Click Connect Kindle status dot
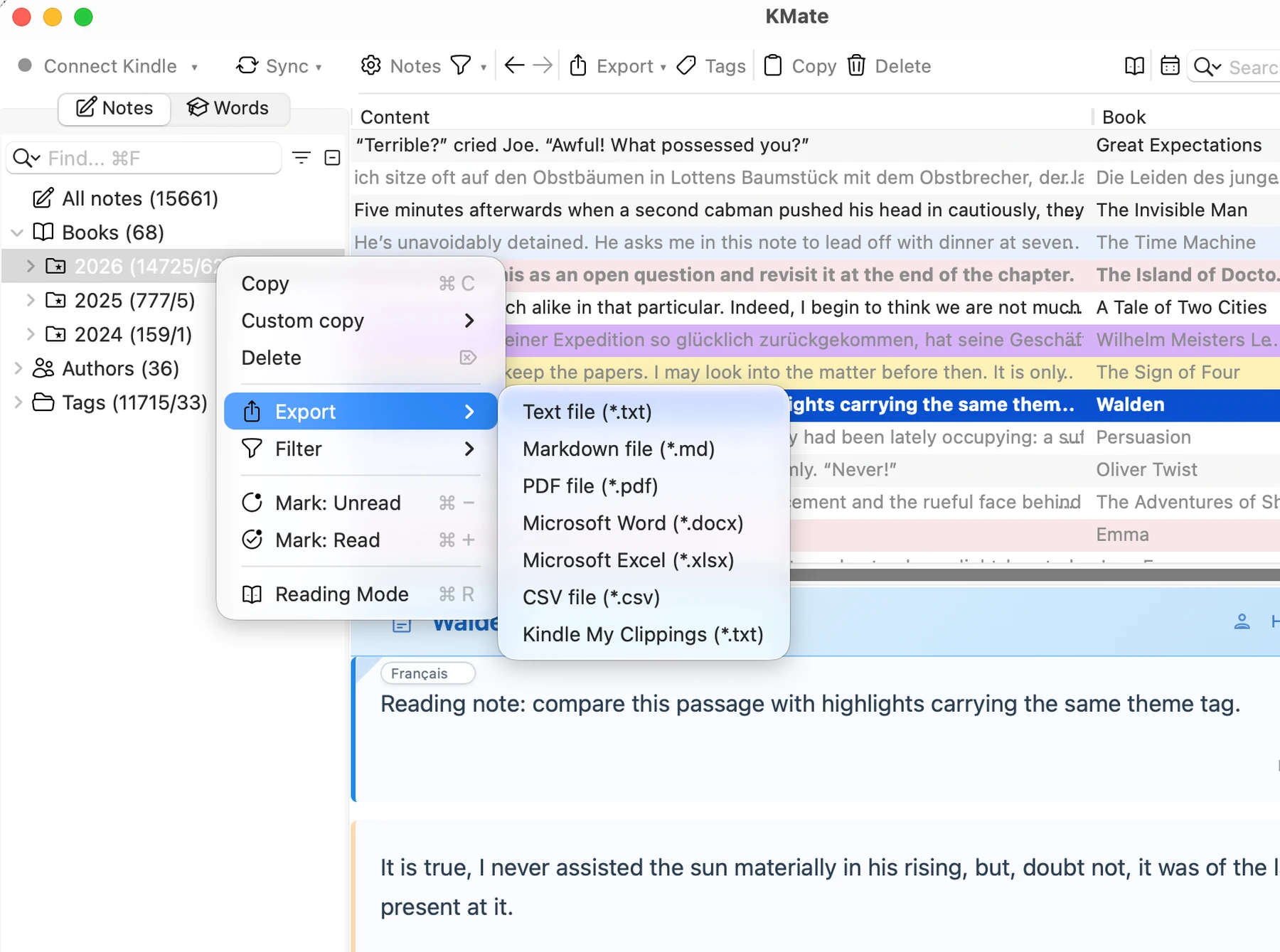 coord(25,65)
